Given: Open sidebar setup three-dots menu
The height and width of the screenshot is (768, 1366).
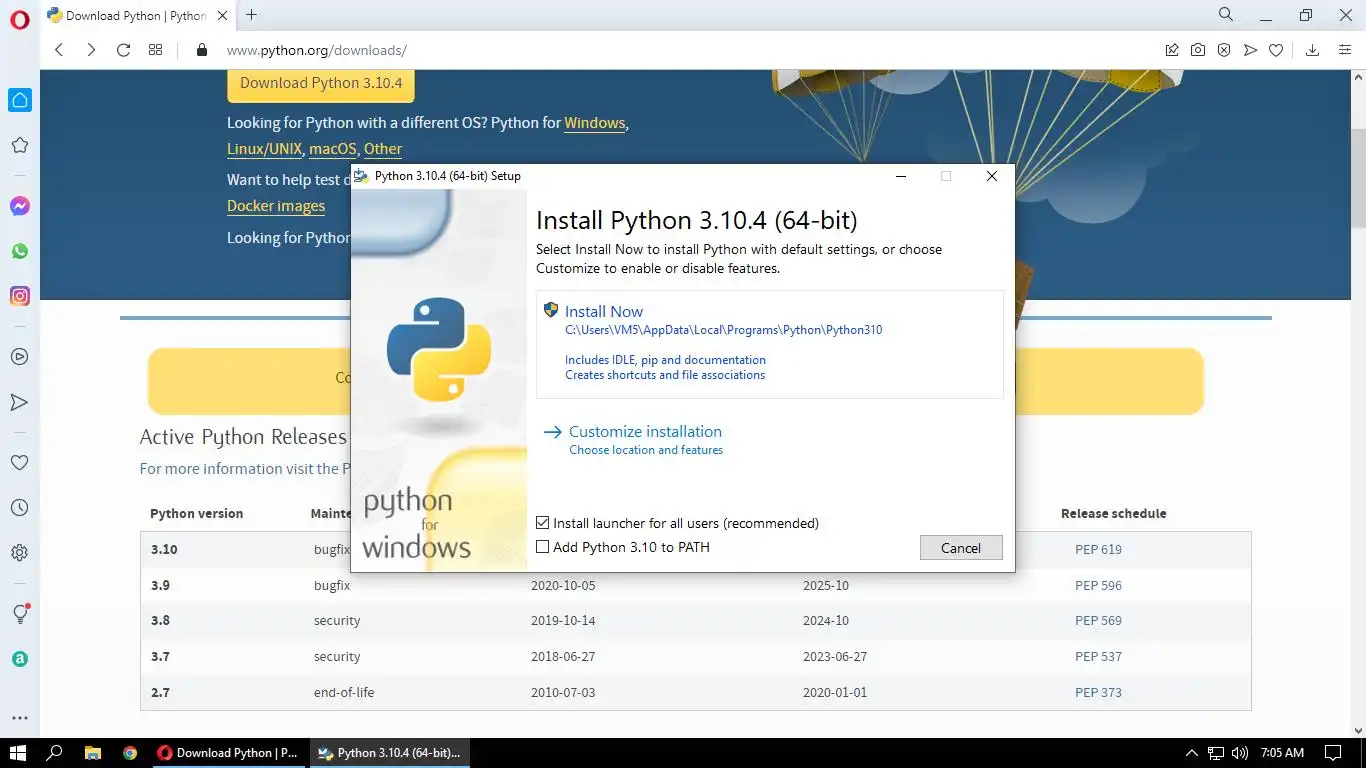Looking at the screenshot, I should click(19, 717).
